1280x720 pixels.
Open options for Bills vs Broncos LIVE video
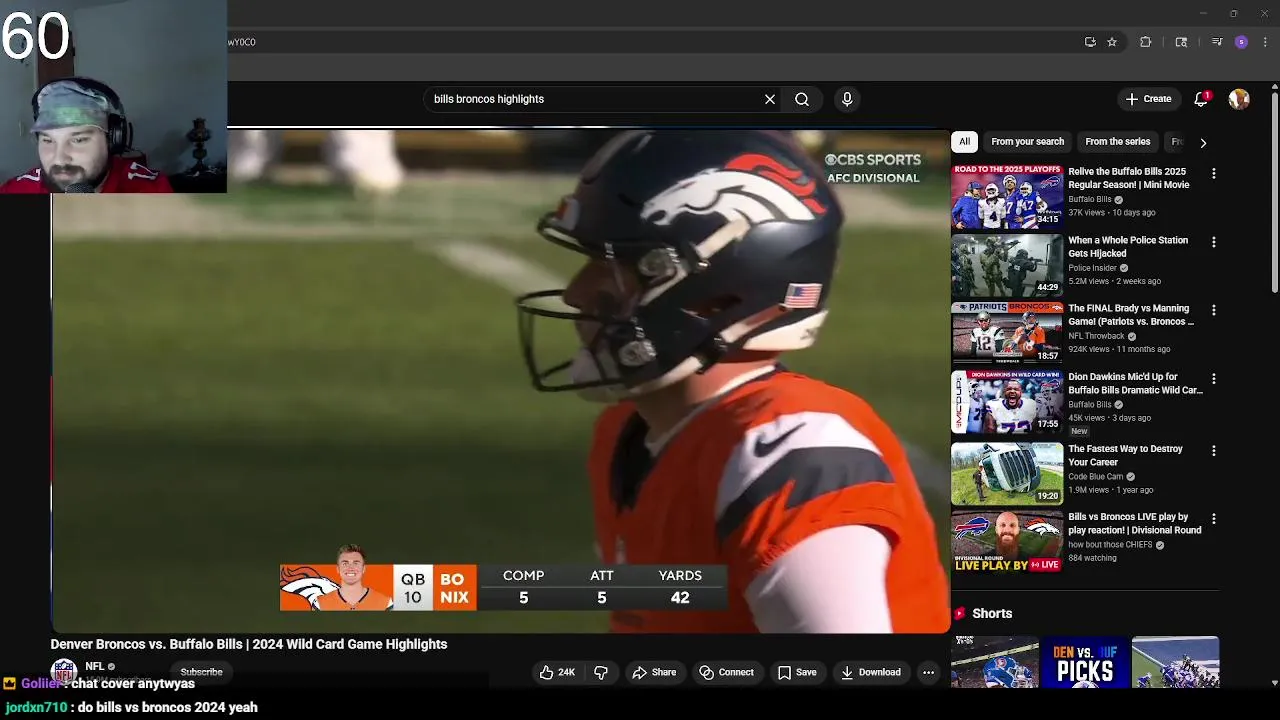click(1214, 519)
